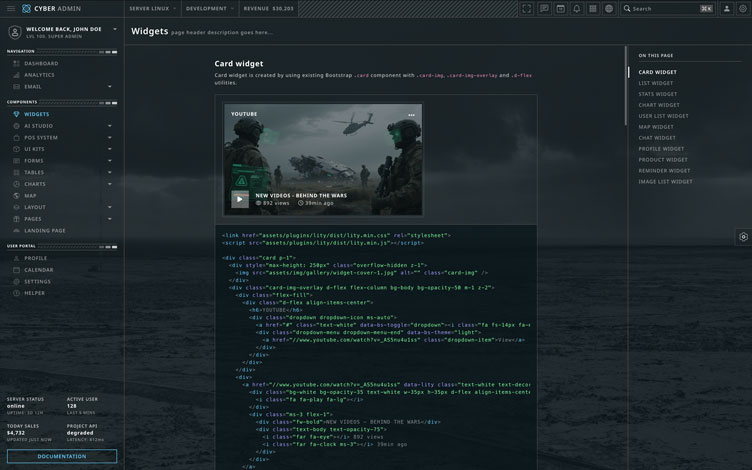Image resolution: width=752 pixels, height=470 pixels.
Task: Go to Dashboard in the sidebar
Action: pyautogui.click(x=41, y=63)
